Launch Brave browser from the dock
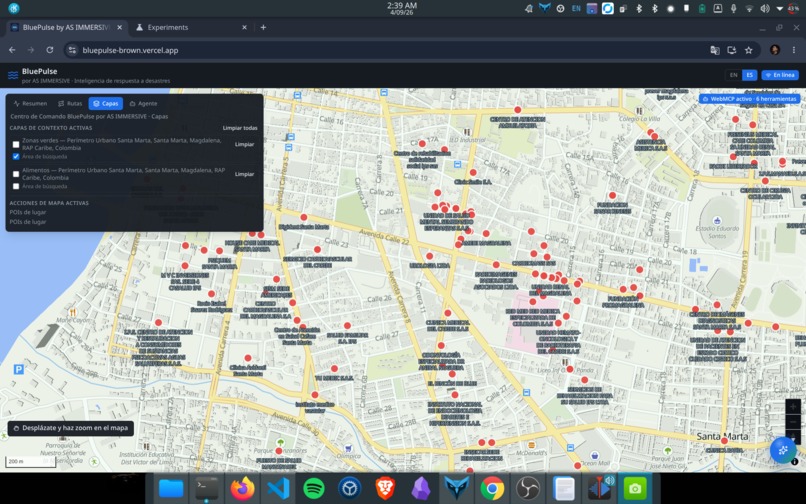 point(385,488)
